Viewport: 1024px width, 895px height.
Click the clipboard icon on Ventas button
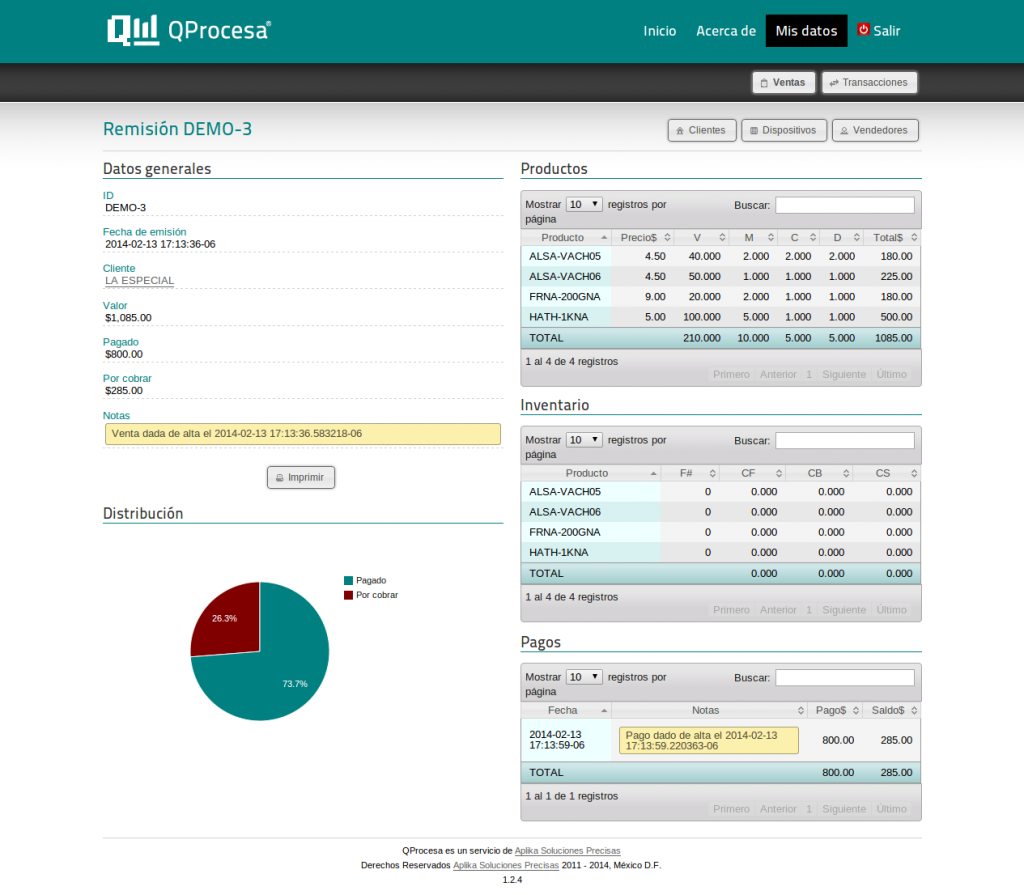pyautogui.click(x=764, y=83)
